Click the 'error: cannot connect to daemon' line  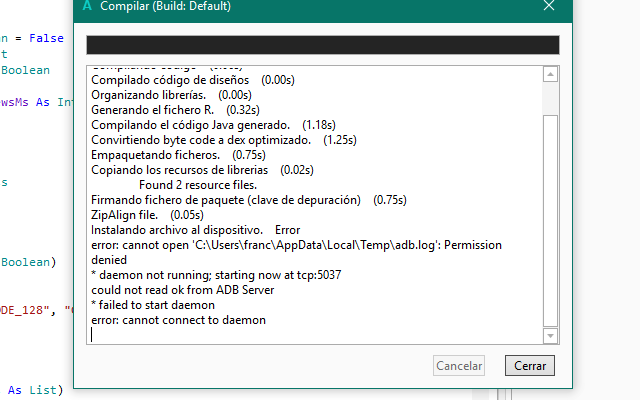[x=179, y=320]
